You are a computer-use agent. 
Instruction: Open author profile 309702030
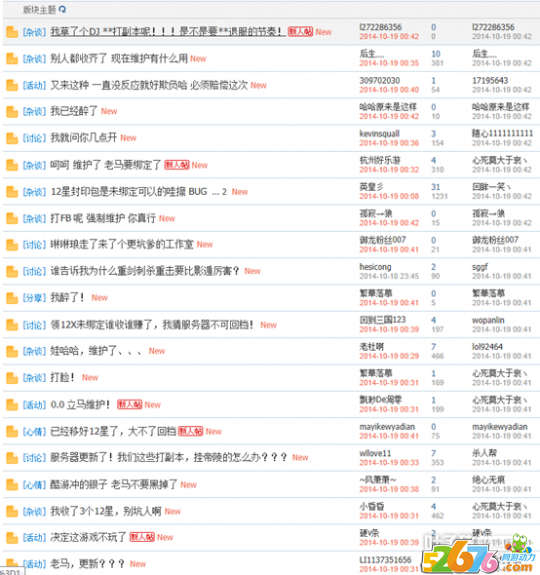tap(379, 80)
